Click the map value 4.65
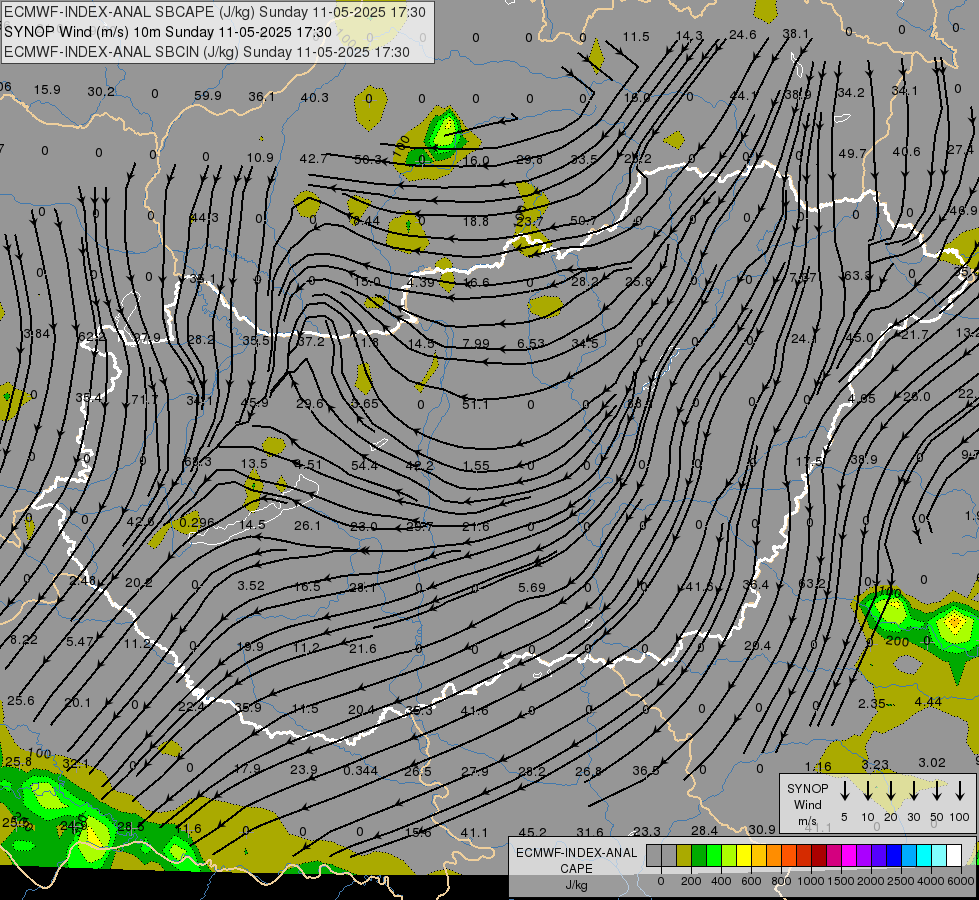The height and width of the screenshot is (900, 979). pos(862,398)
